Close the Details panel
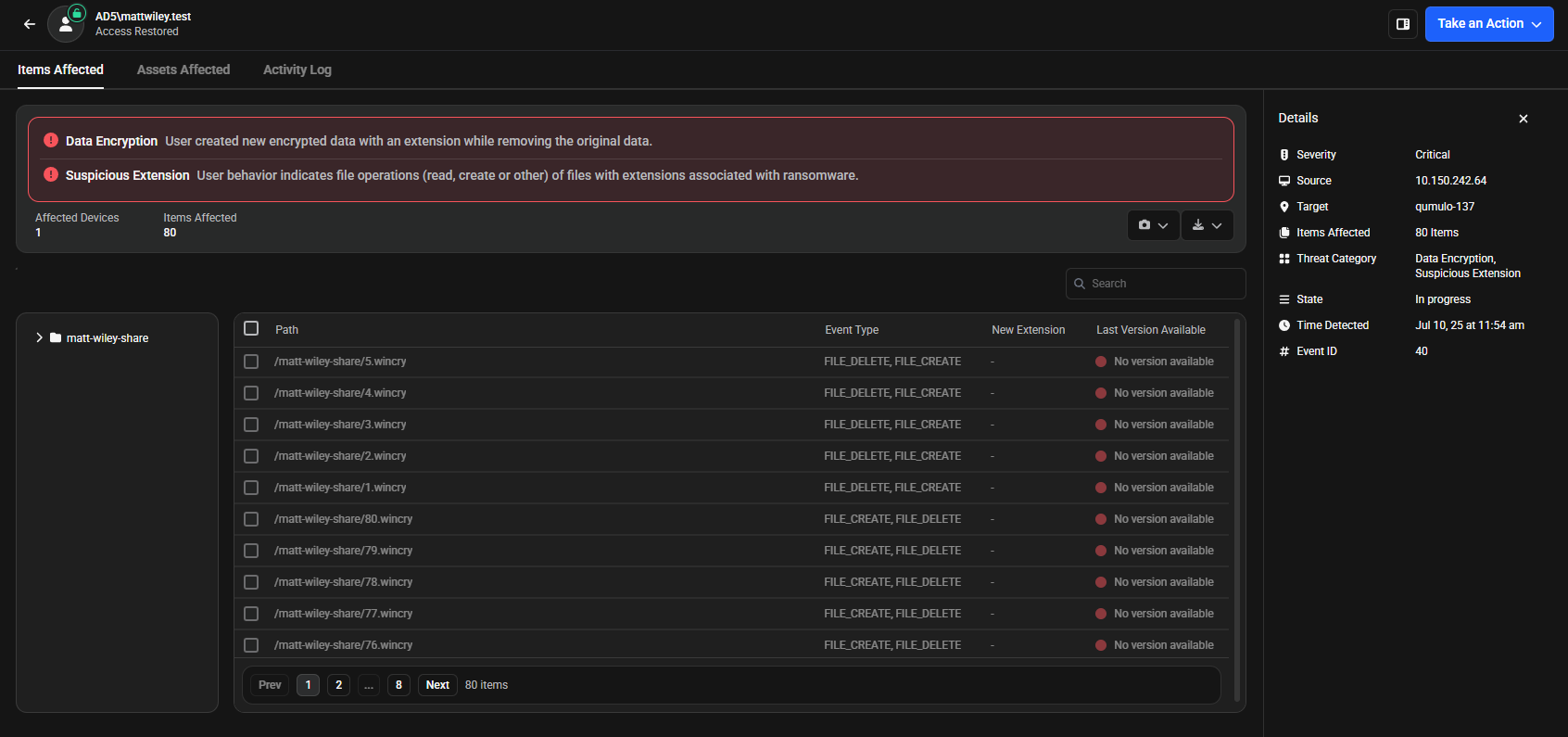This screenshot has width=1568, height=737. point(1523,119)
